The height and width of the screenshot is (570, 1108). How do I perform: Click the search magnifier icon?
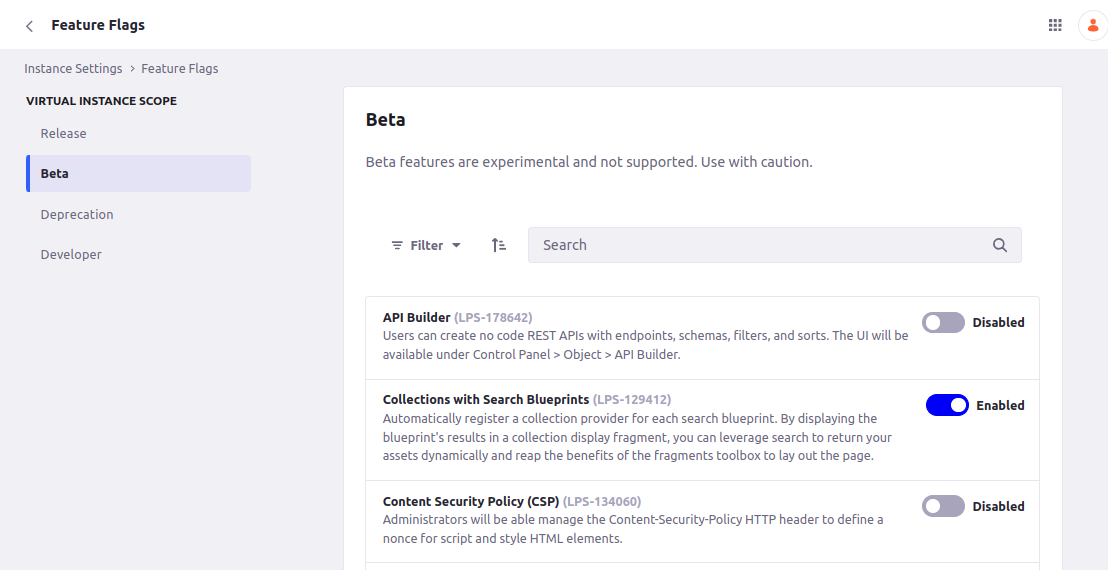click(1000, 245)
